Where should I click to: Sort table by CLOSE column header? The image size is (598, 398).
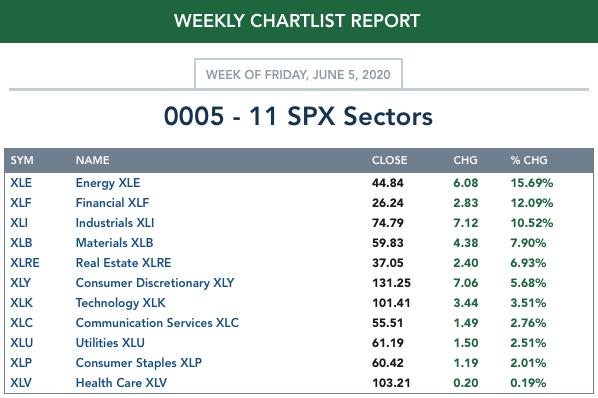coord(389,160)
